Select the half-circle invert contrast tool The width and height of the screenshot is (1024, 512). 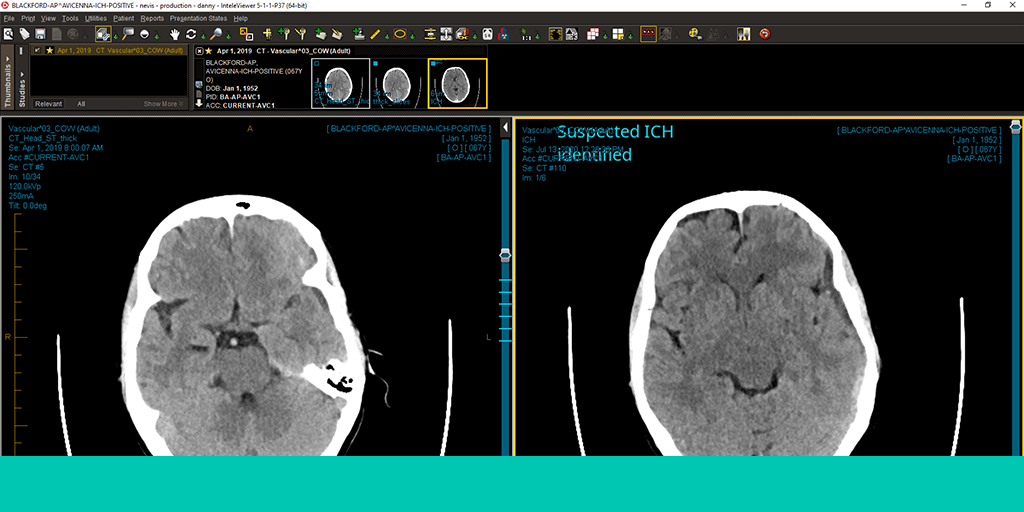click(x=144, y=34)
